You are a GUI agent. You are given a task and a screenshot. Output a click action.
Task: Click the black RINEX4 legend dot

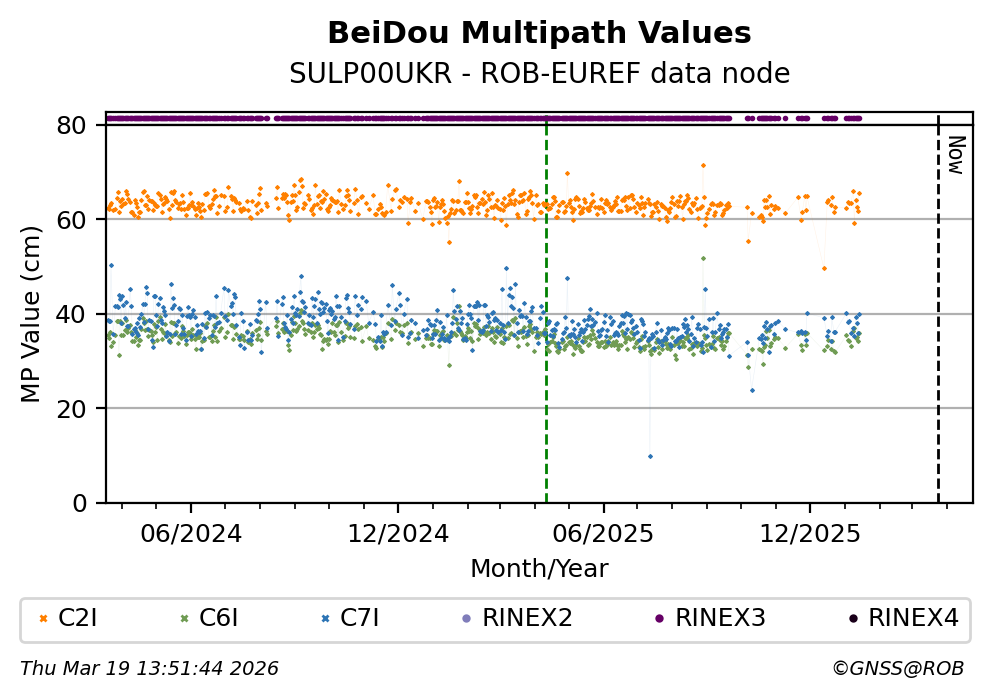tap(852, 619)
